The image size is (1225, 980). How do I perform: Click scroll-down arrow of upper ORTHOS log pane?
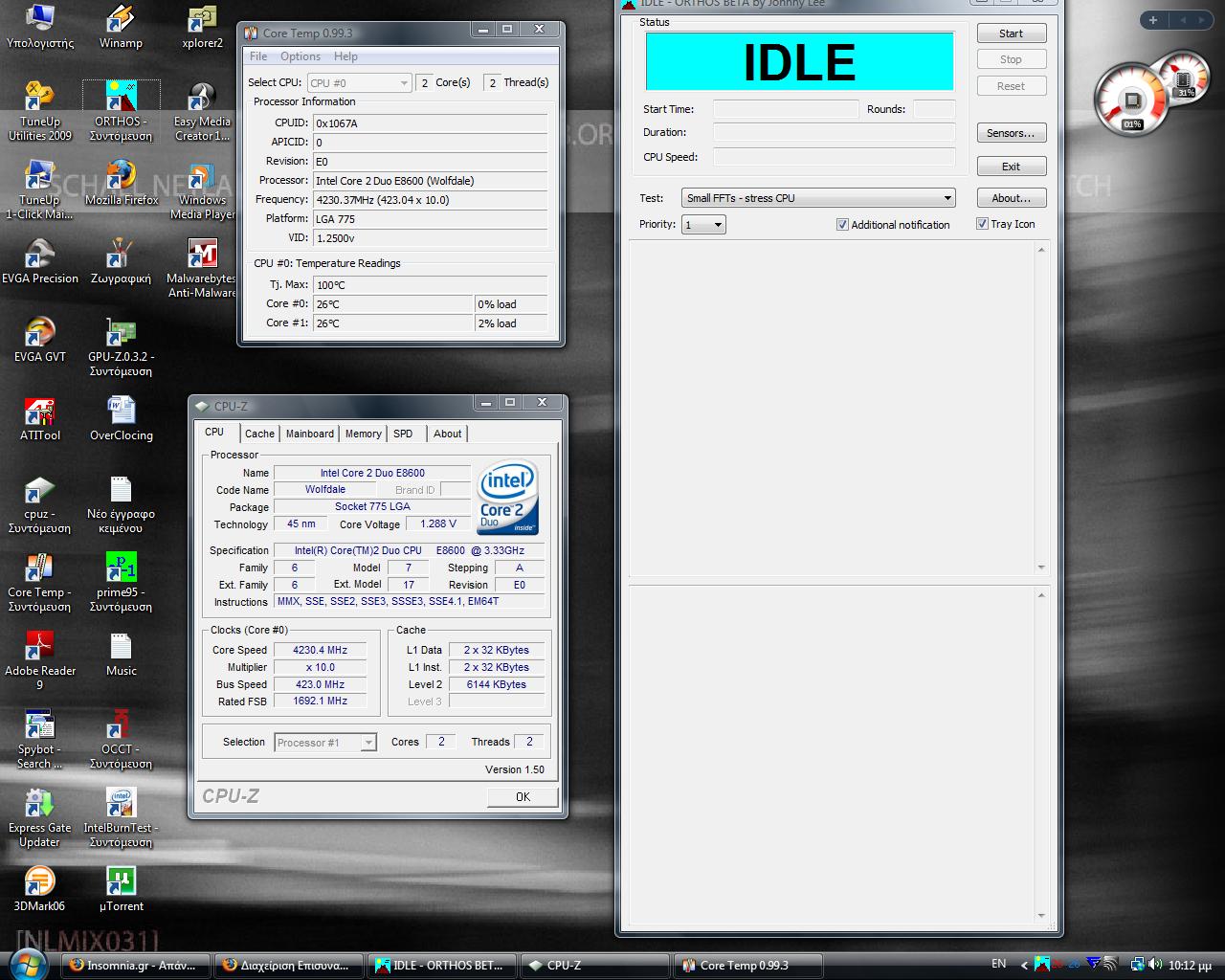tap(1042, 567)
